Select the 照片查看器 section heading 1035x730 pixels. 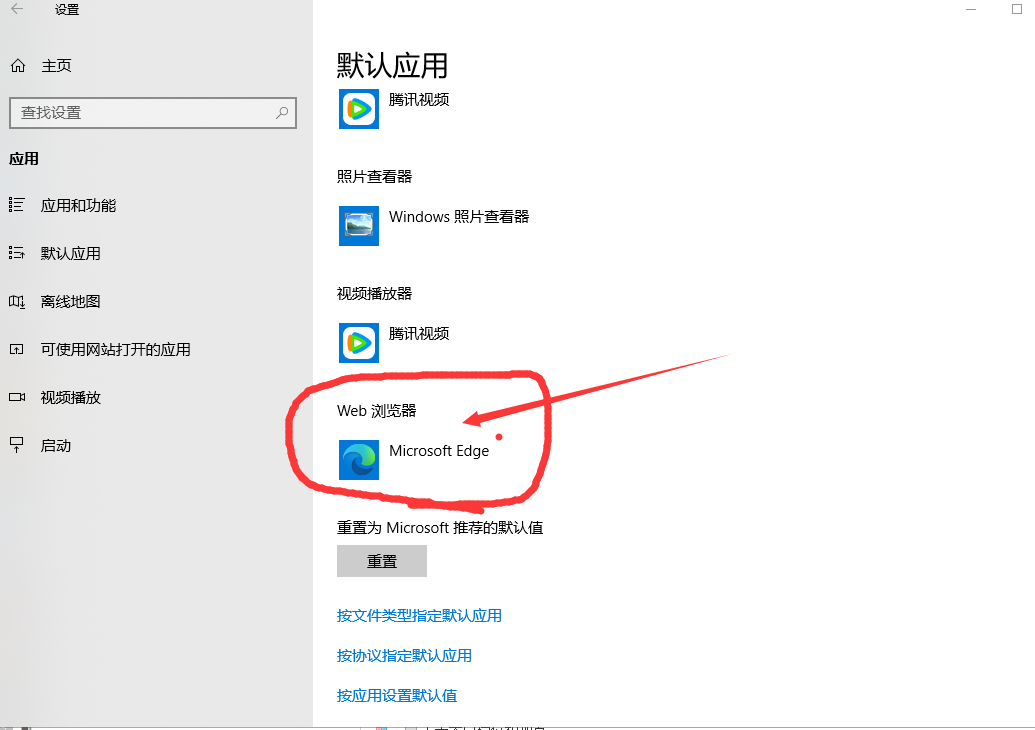tap(374, 176)
